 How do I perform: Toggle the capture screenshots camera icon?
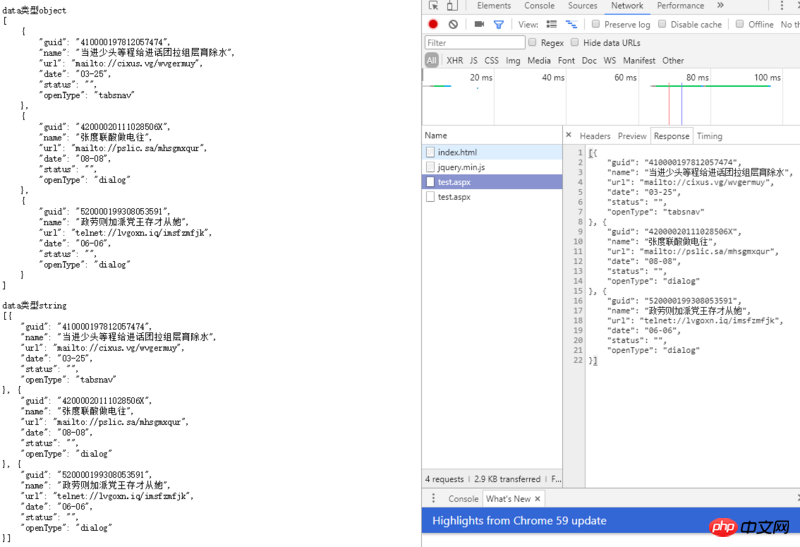point(479,24)
